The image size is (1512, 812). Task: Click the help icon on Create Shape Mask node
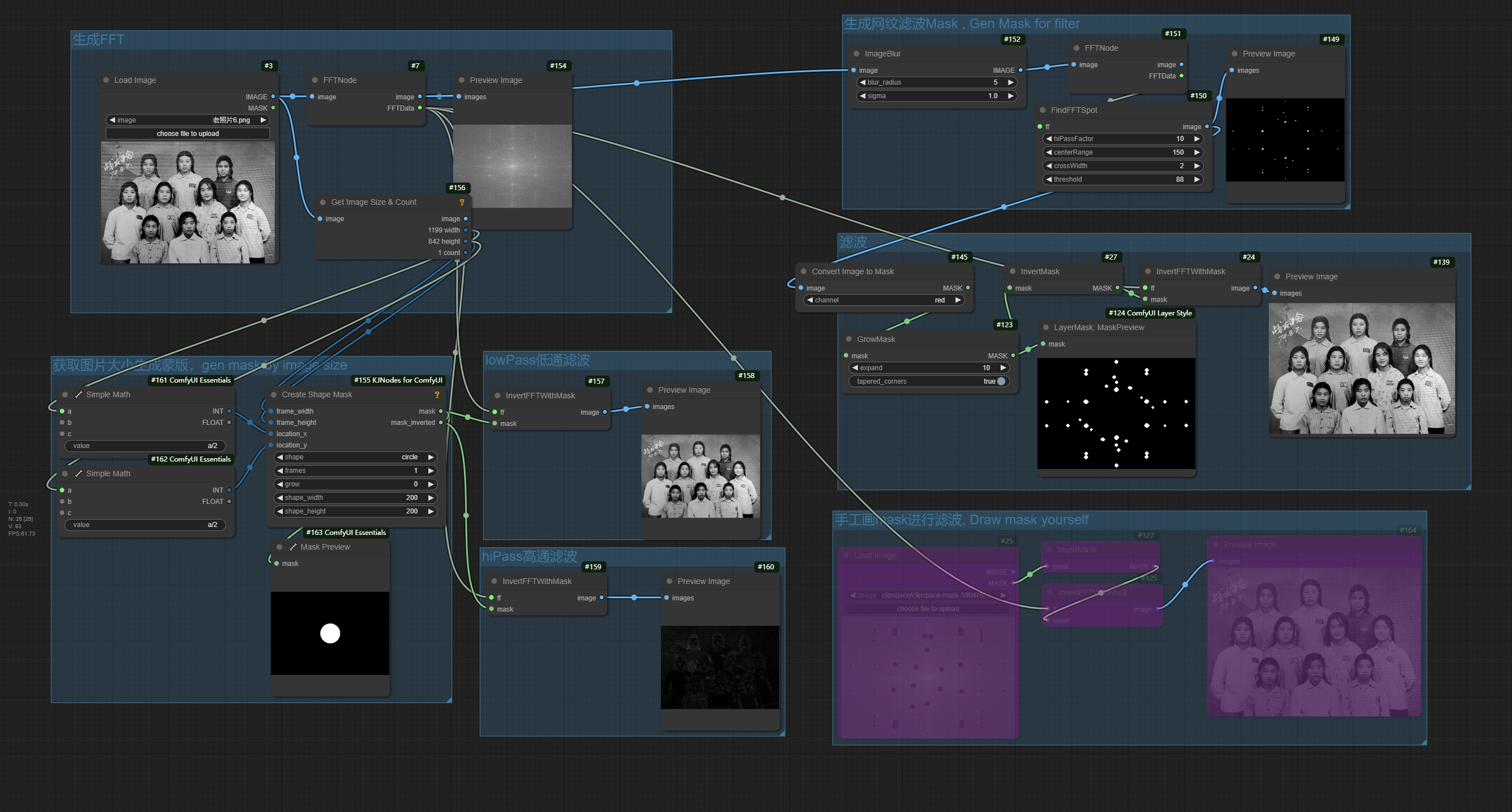(437, 395)
